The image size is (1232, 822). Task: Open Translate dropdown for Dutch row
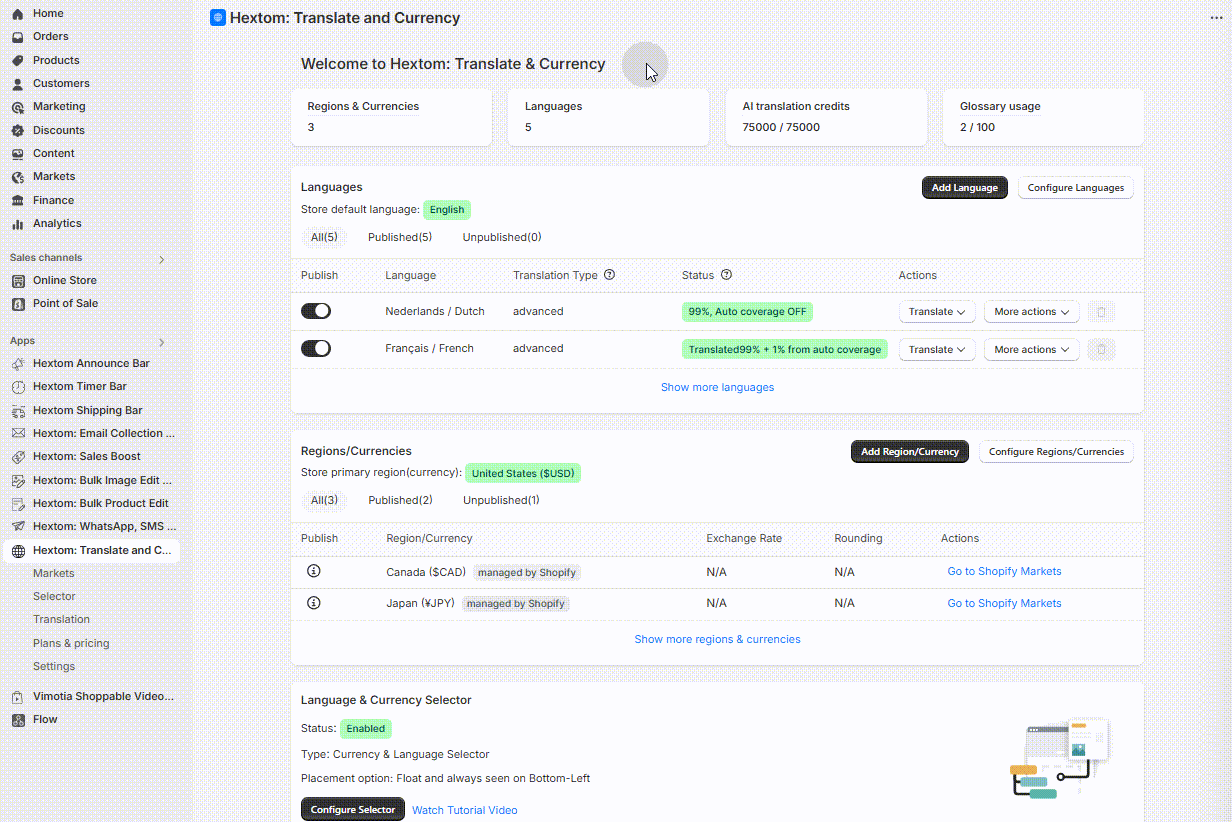937,312
